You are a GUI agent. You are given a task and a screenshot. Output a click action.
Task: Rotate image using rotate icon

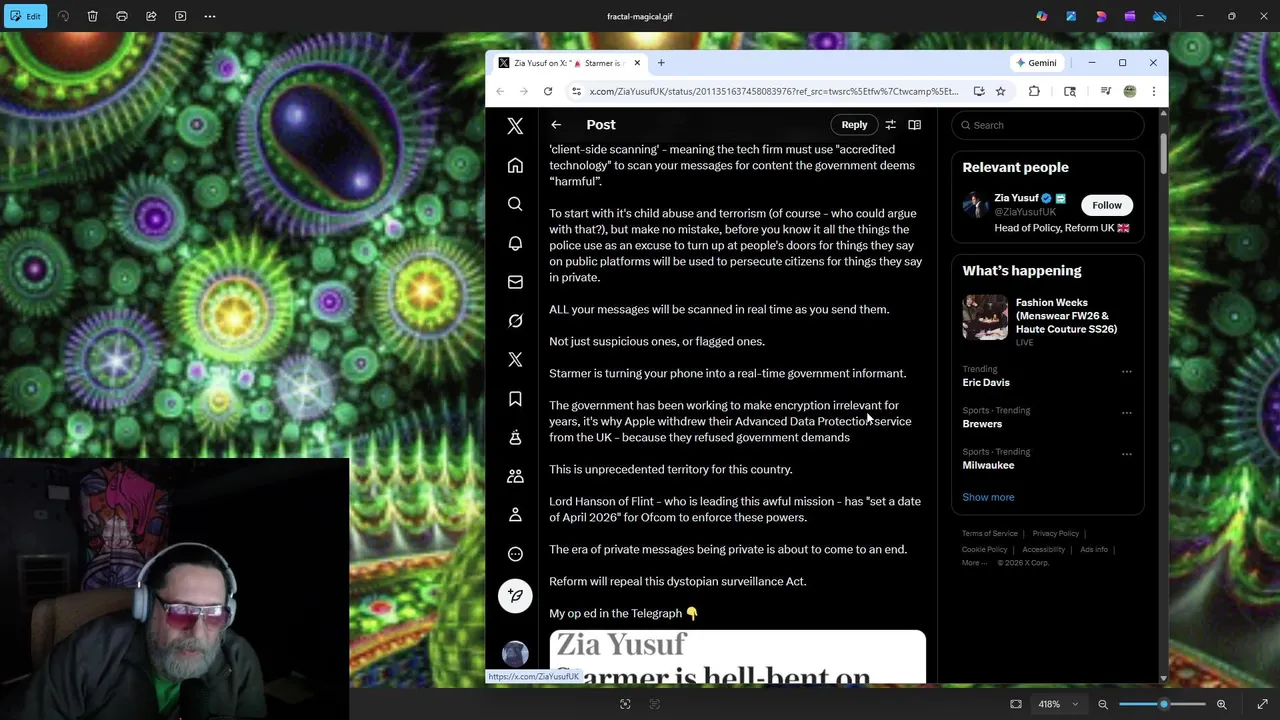[63, 16]
